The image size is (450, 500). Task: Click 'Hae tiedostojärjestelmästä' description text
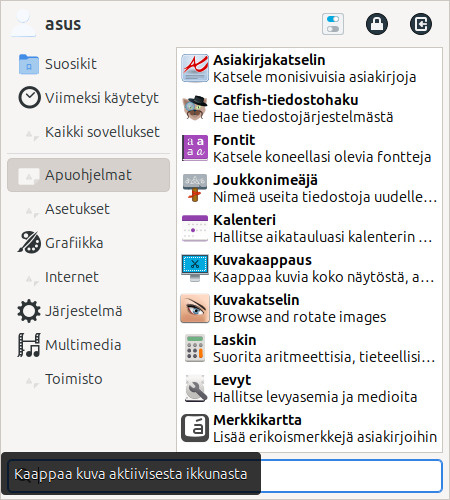pos(303,117)
